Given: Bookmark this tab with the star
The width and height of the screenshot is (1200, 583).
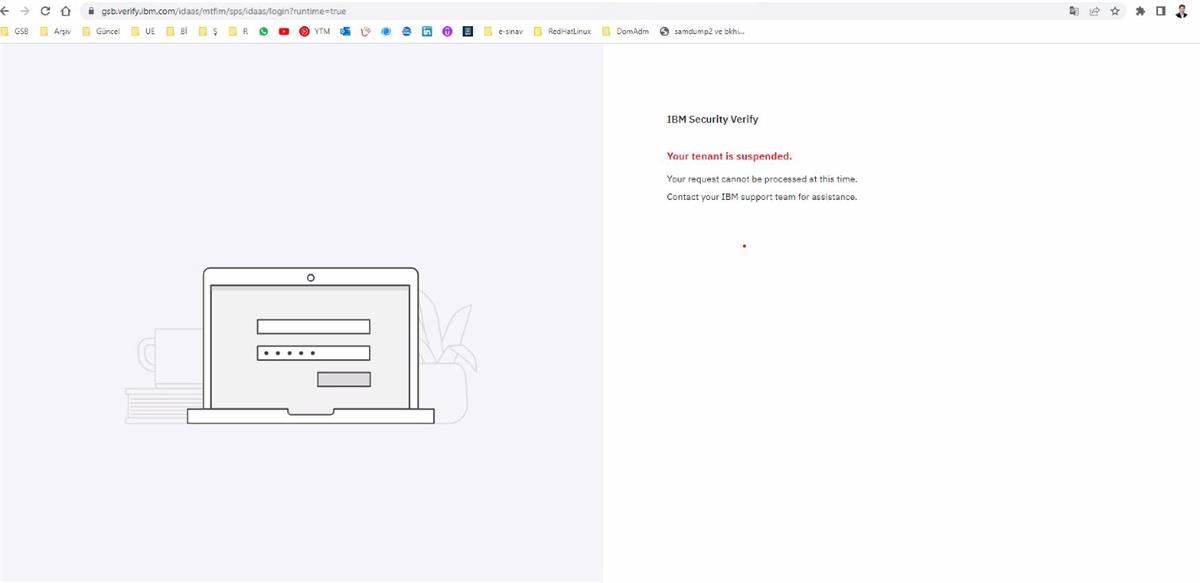Looking at the screenshot, I should 1114,11.
